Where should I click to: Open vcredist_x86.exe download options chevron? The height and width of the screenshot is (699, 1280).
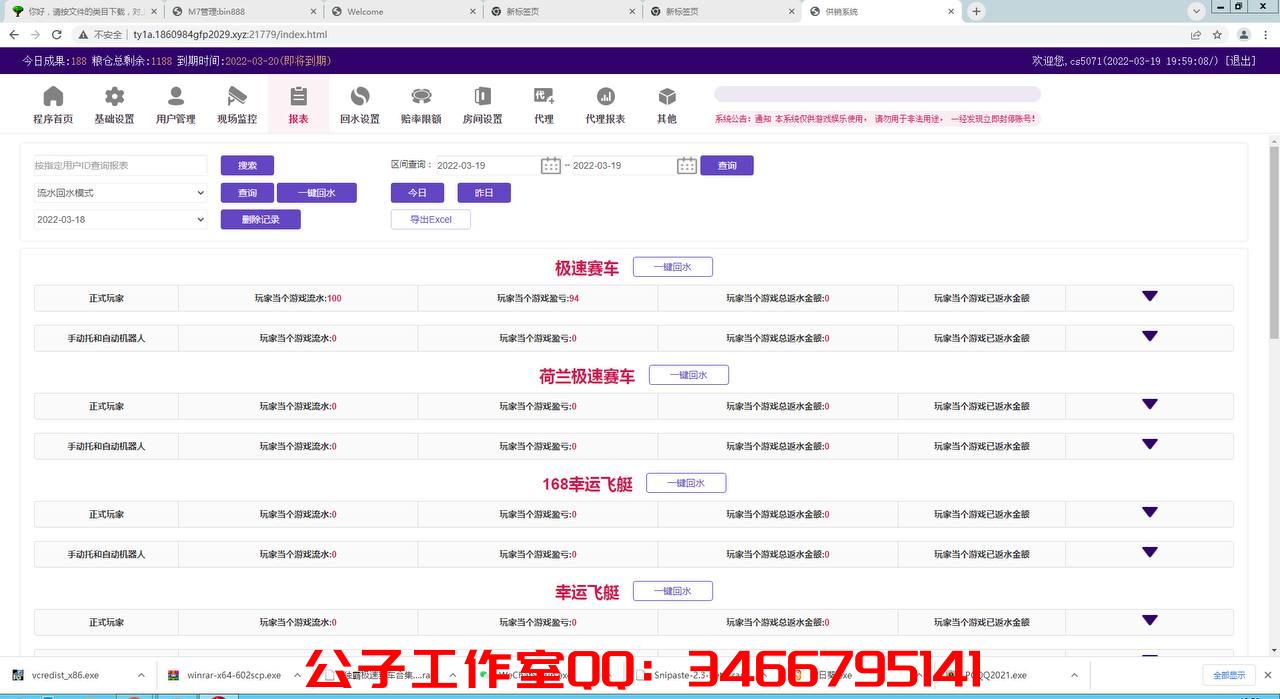pyautogui.click(x=141, y=675)
